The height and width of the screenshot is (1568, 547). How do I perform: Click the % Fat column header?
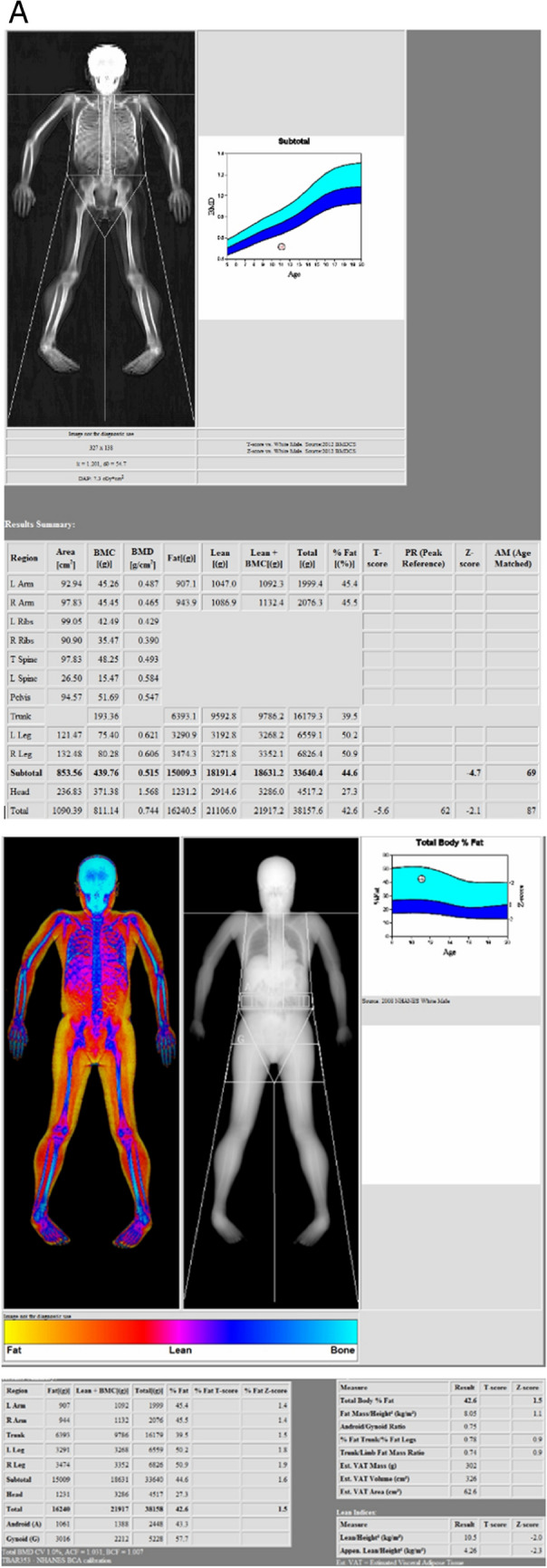pos(344,558)
